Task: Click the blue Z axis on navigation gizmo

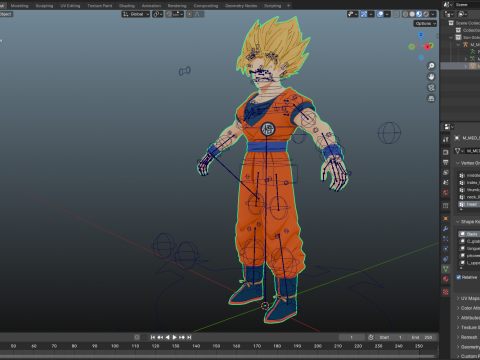Action: (421, 34)
